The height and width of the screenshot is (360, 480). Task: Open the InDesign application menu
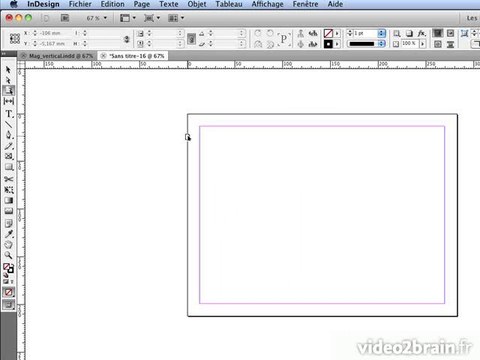[43, 4]
